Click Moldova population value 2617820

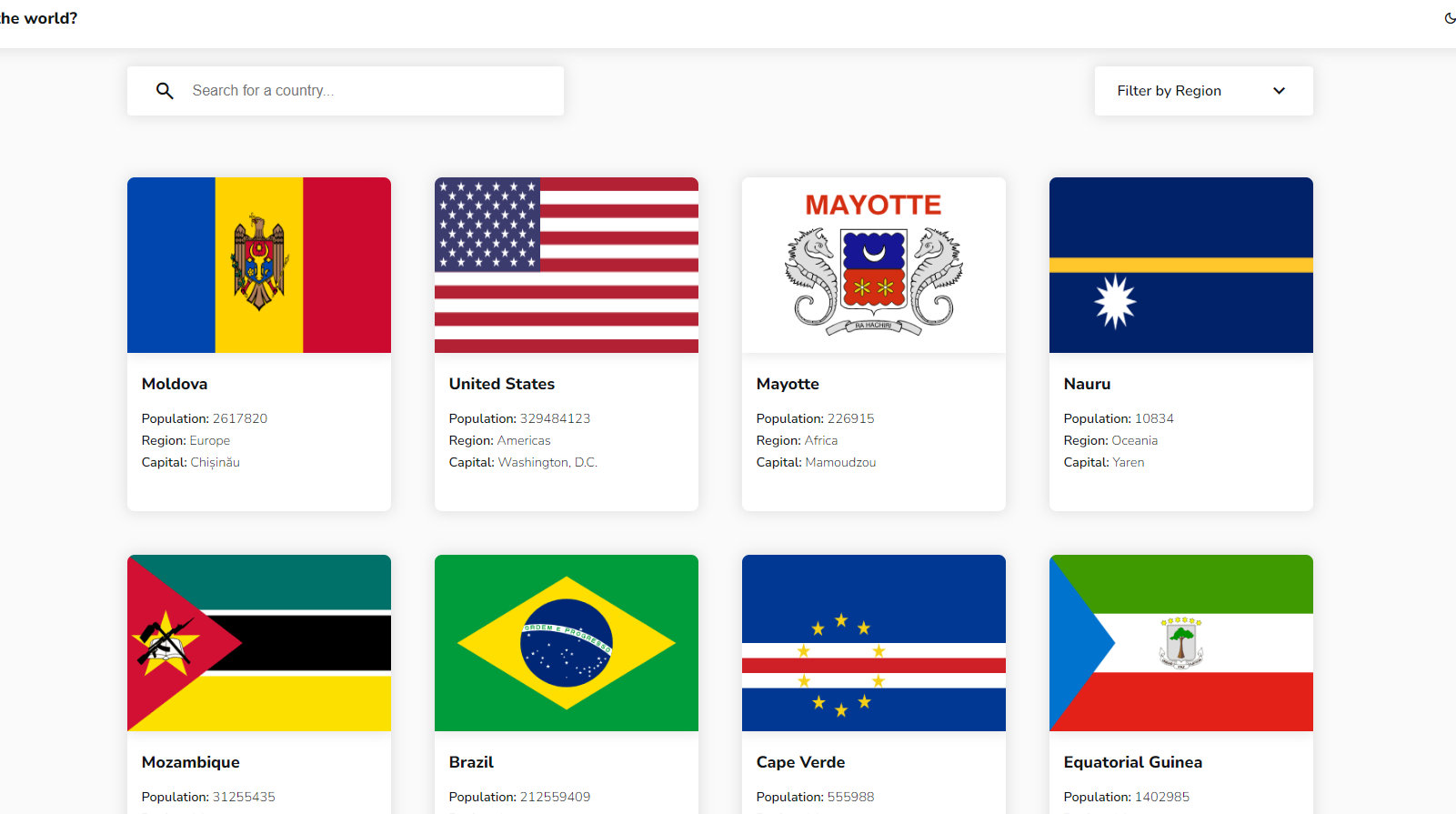240,418
